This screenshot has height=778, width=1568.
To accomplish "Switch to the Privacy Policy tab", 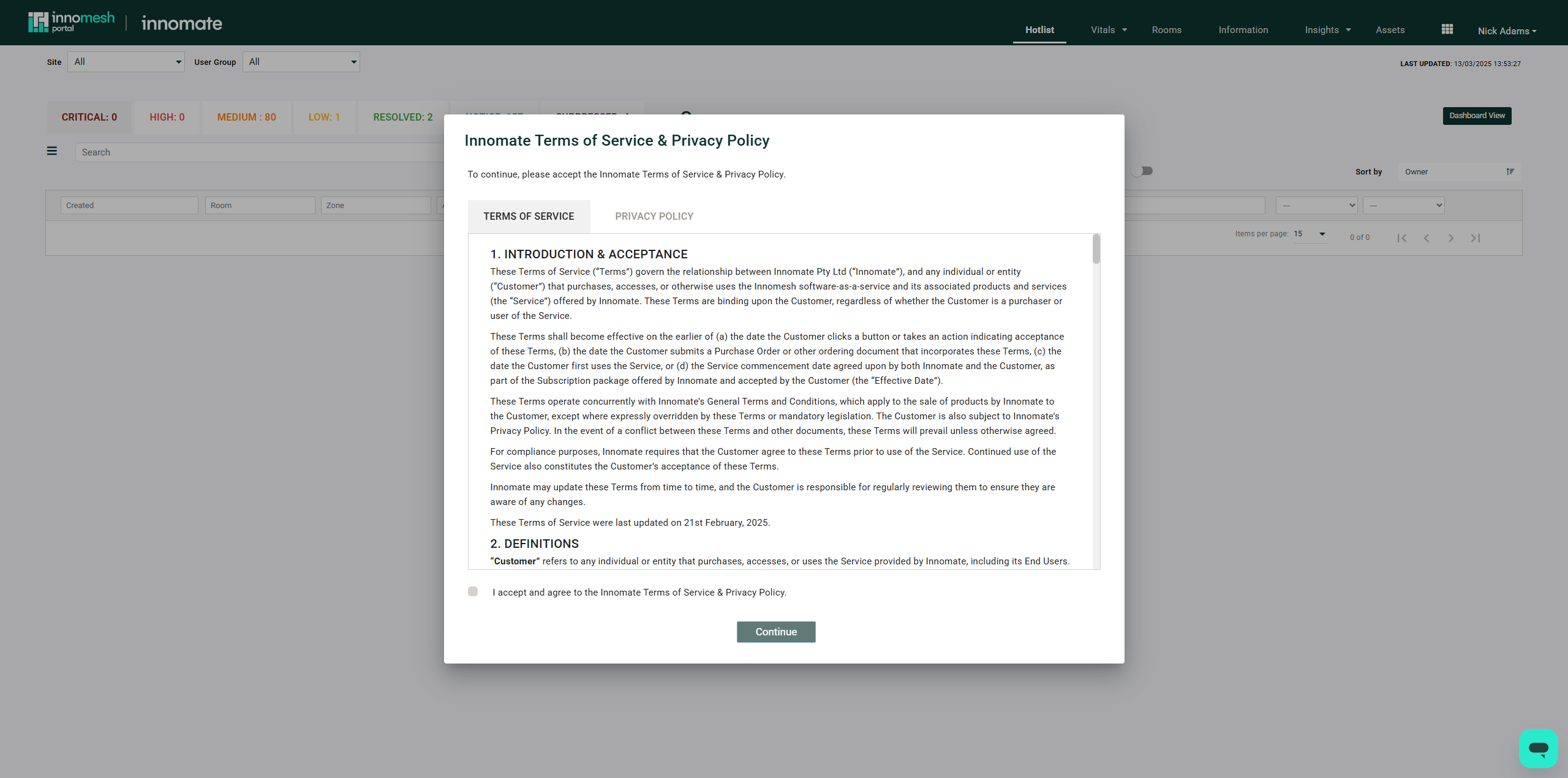I will (x=654, y=216).
